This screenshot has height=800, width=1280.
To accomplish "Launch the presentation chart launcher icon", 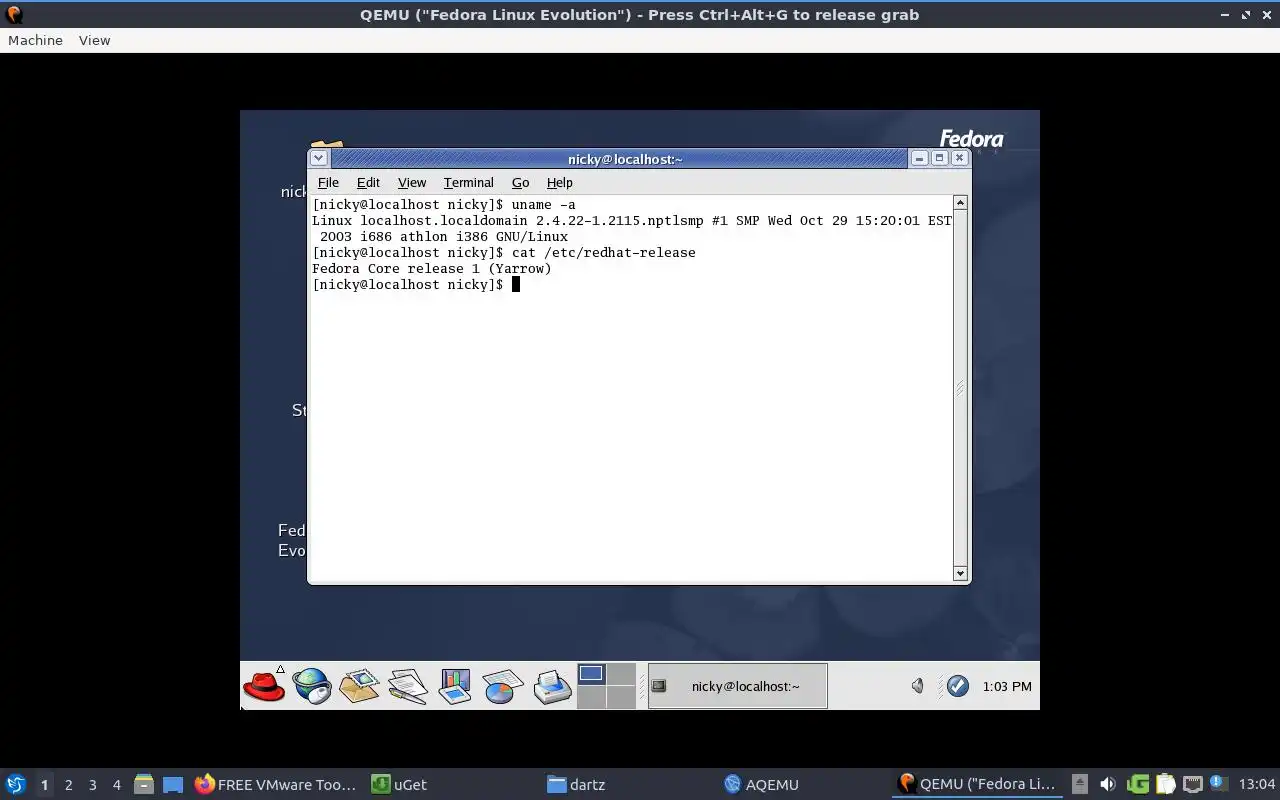I will click(x=455, y=686).
